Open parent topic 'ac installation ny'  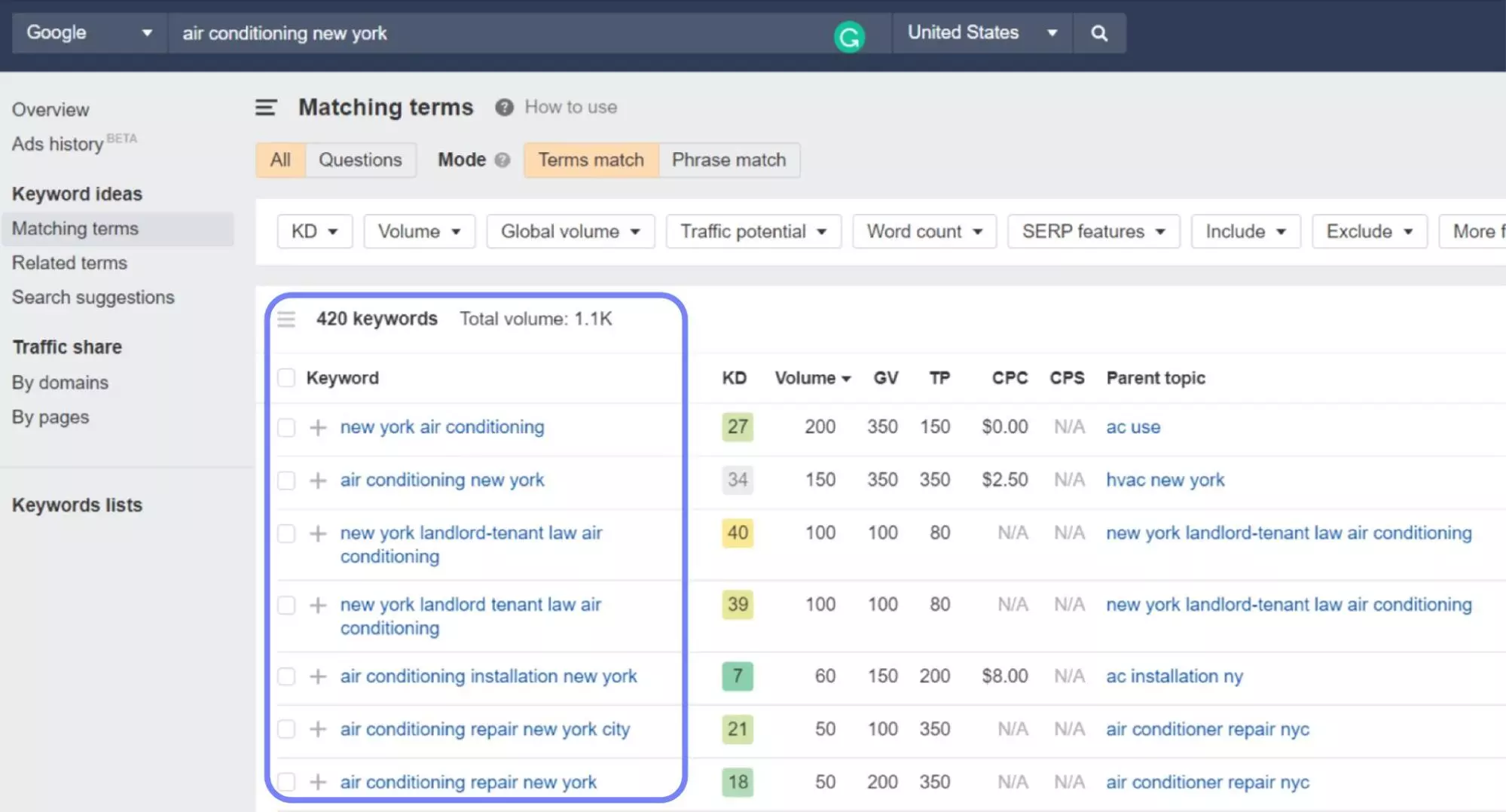(x=1174, y=676)
